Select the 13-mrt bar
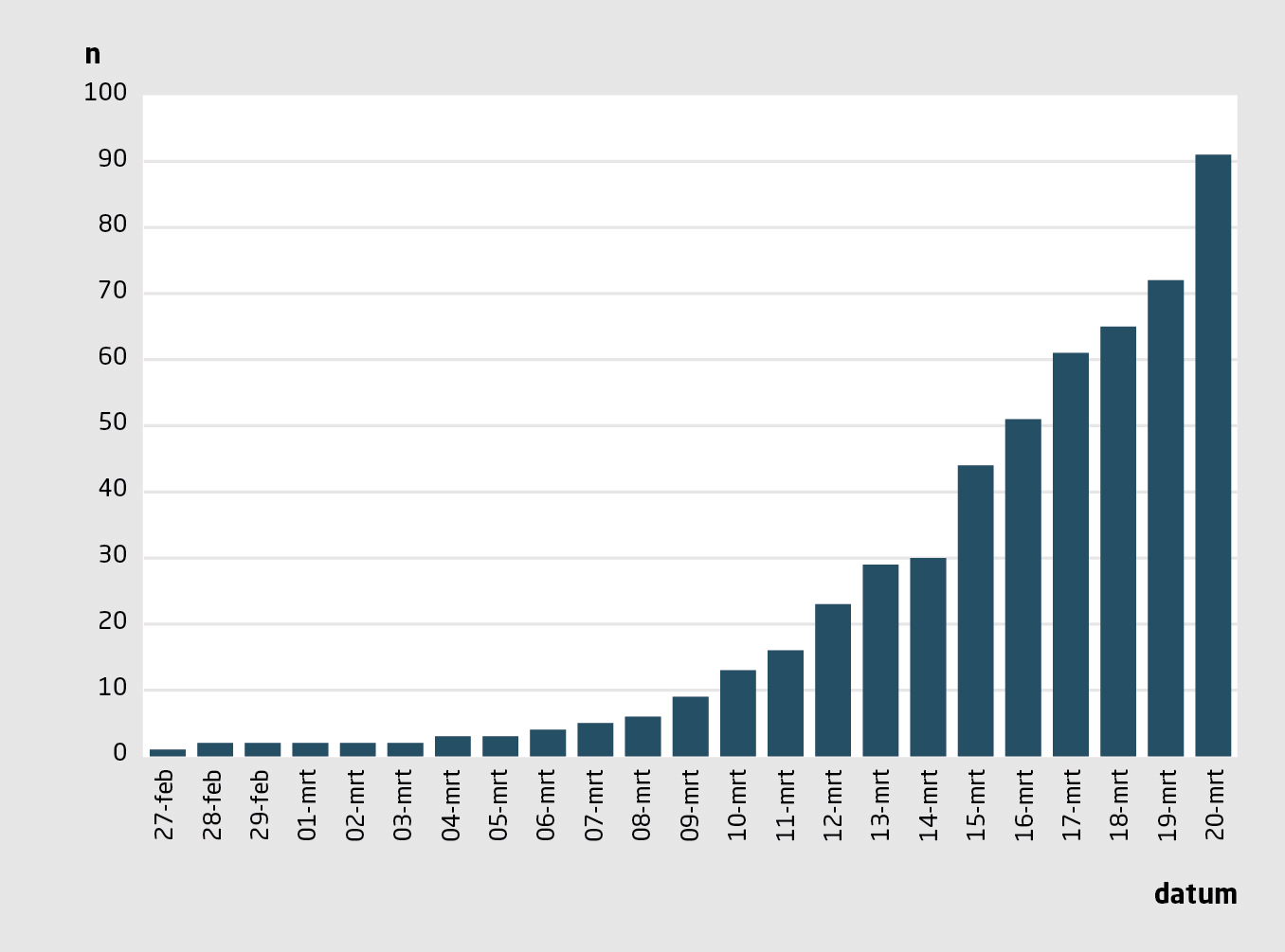 coord(880,660)
